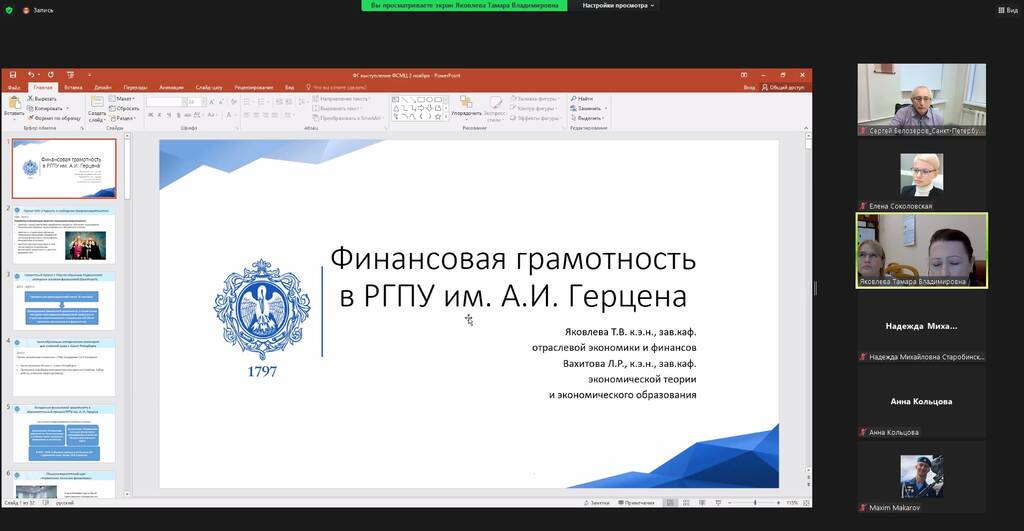Screen dimensions: 1024x531
Task: Switch to the Переходы ribbon tab
Action: pos(135,88)
